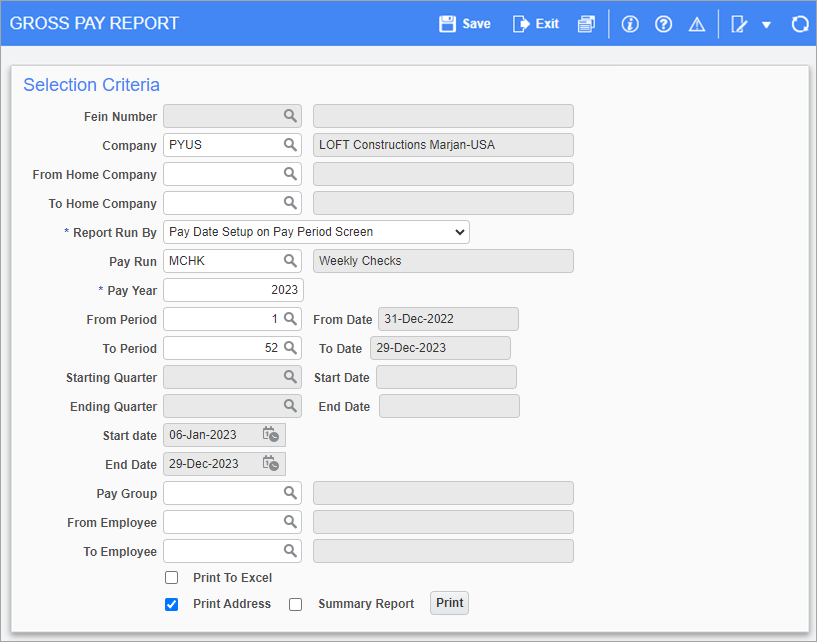Image resolution: width=817 pixels, height=642 pixels.
Task: Open the Report Run By dropdown
Action: (316, 232)
